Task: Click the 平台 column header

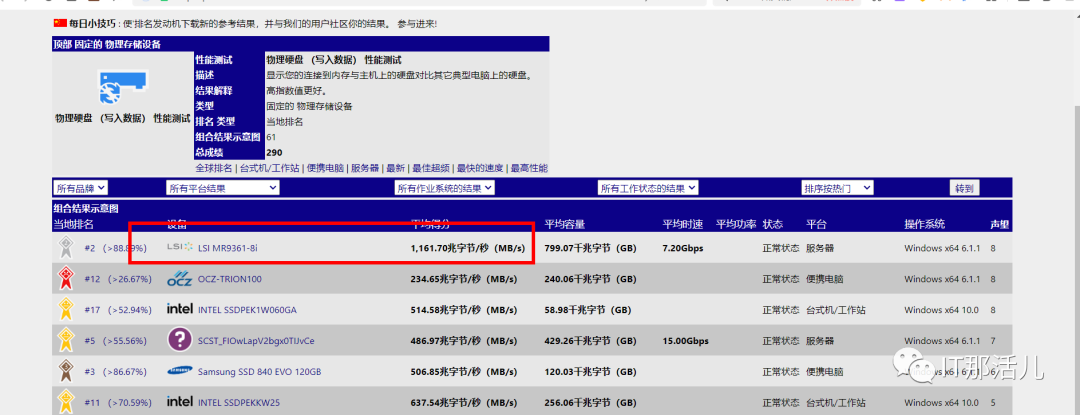Action: (x=816, y=224)
